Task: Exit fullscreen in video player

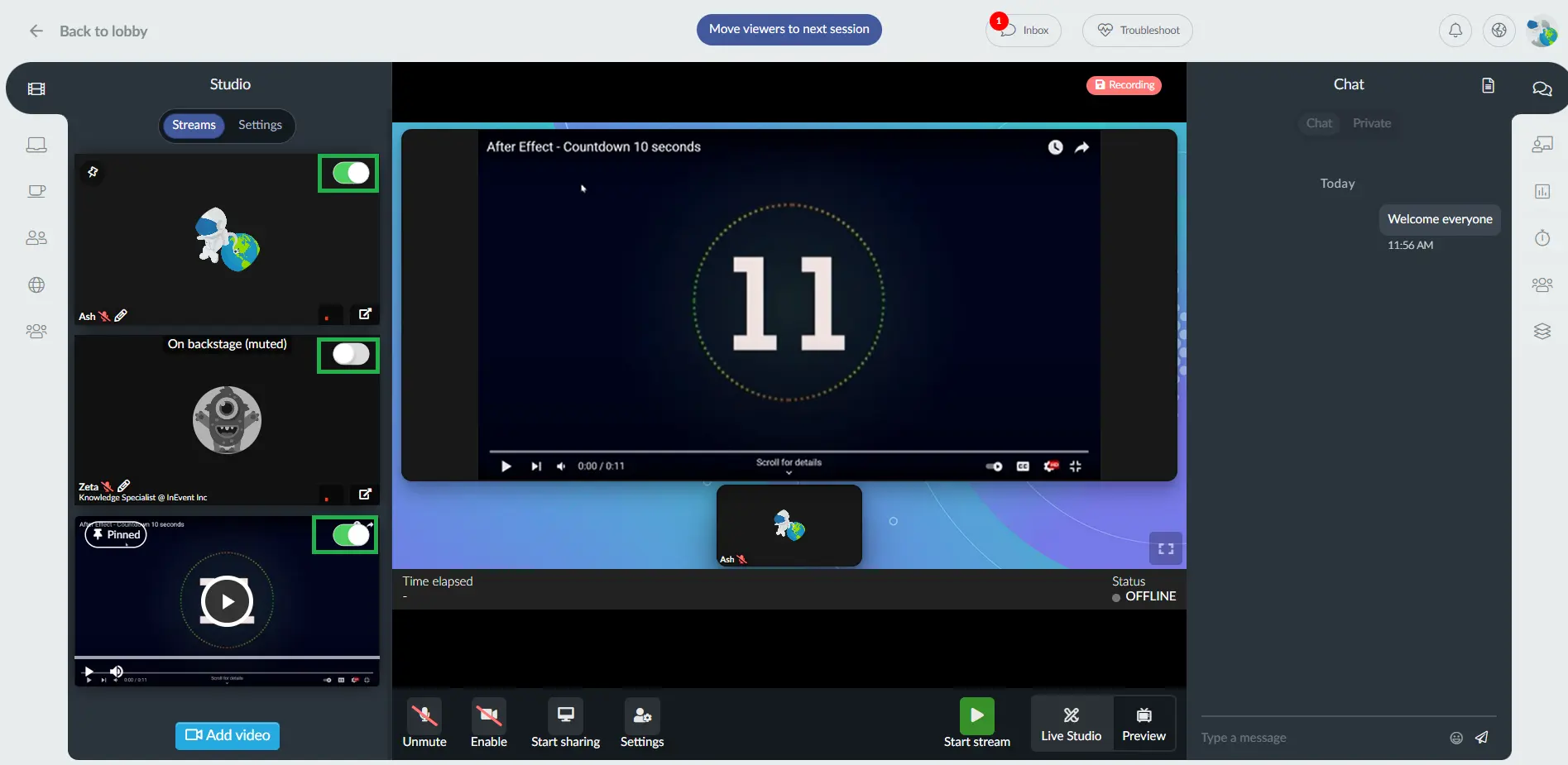Action: (1076, 466)
